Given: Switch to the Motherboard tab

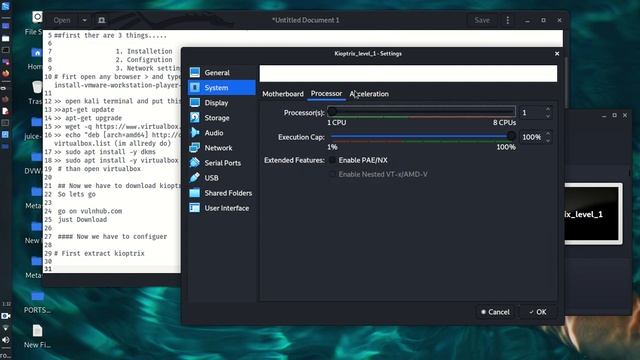Looking at the screenshot, I should click(283, 94).
